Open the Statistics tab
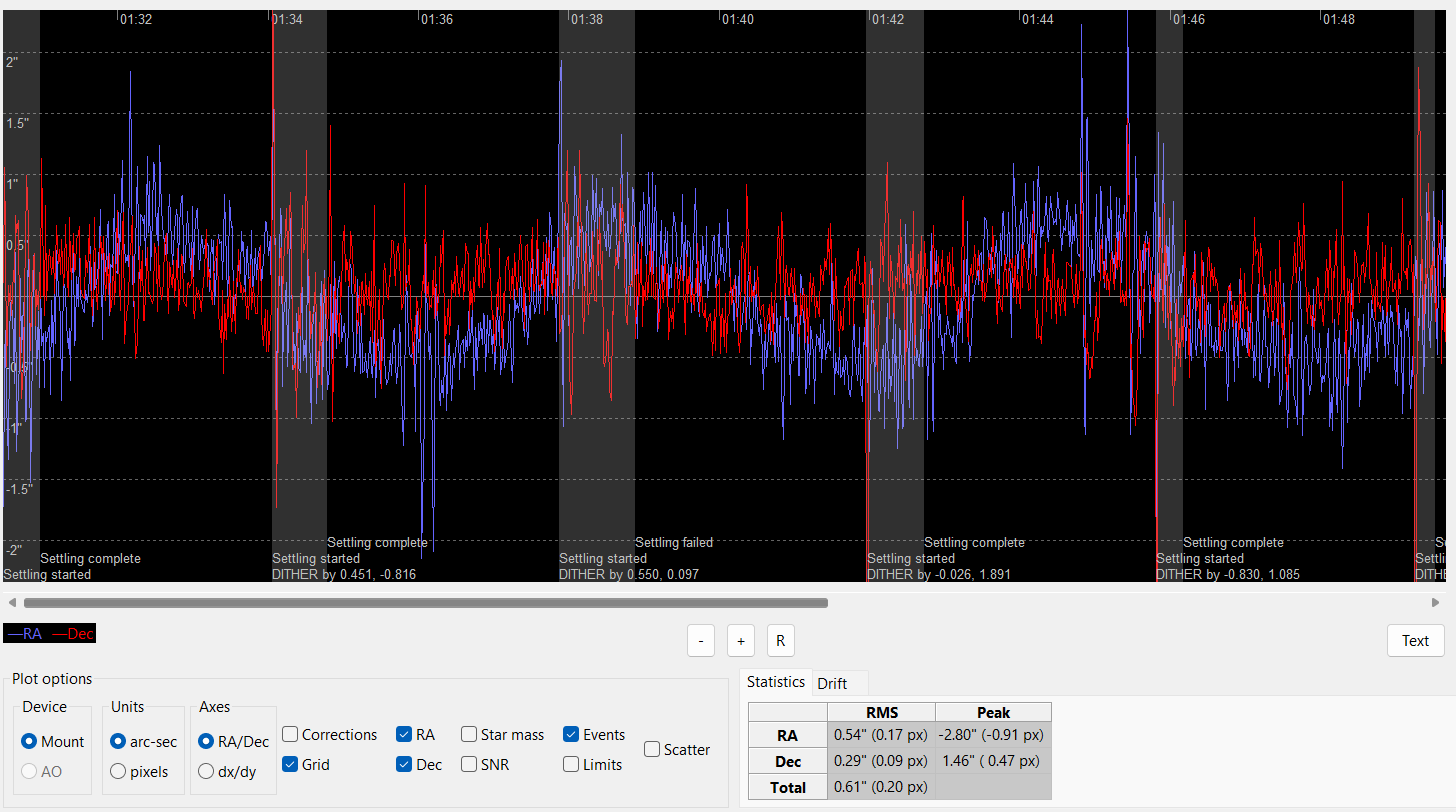This screenshot has width=1456, height=812. pyautogui.click(x=776, y=682)
